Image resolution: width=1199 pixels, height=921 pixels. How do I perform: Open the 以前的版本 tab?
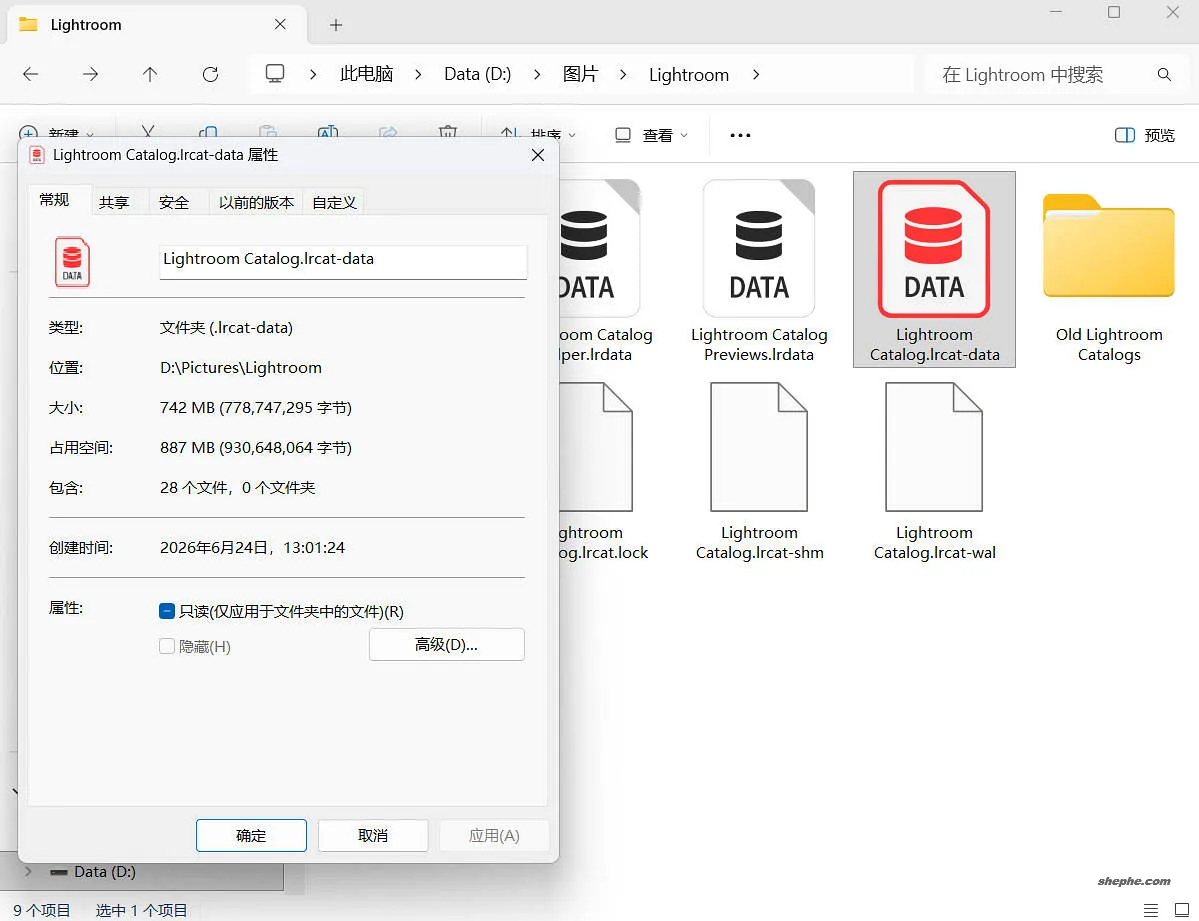click(x=256, y=202)
